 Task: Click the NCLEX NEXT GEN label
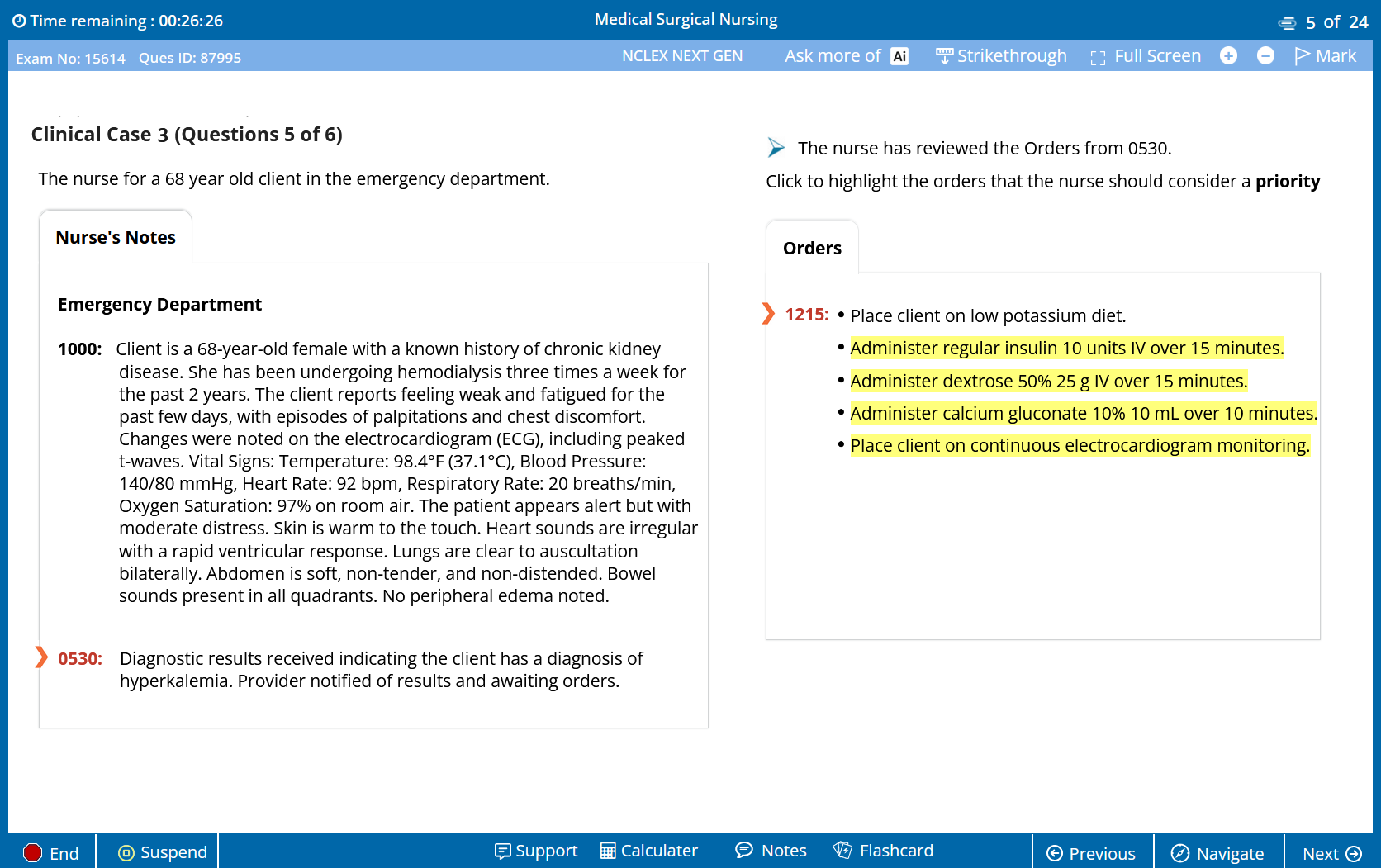pos(682,55)
